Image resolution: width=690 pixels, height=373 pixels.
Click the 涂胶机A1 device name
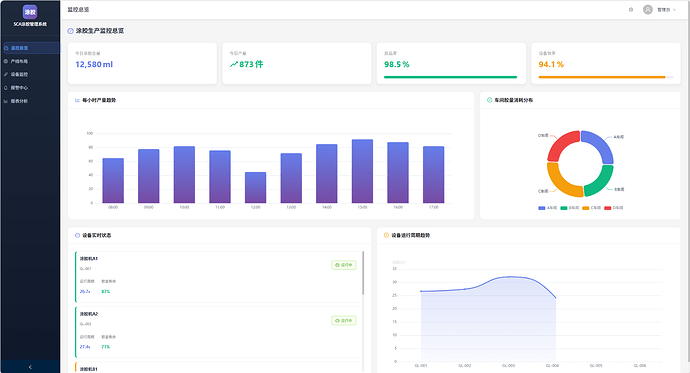(x=89, y=259)
